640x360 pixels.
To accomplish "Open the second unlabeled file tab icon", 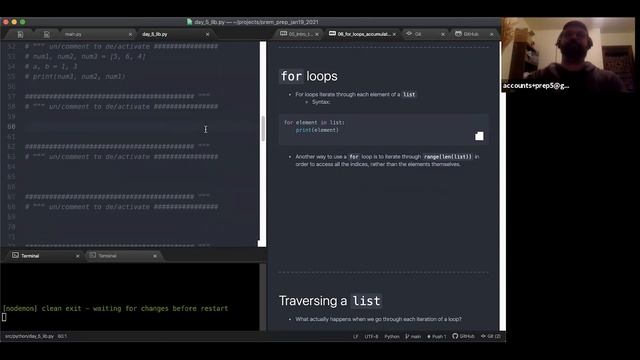I will (47, 35).
